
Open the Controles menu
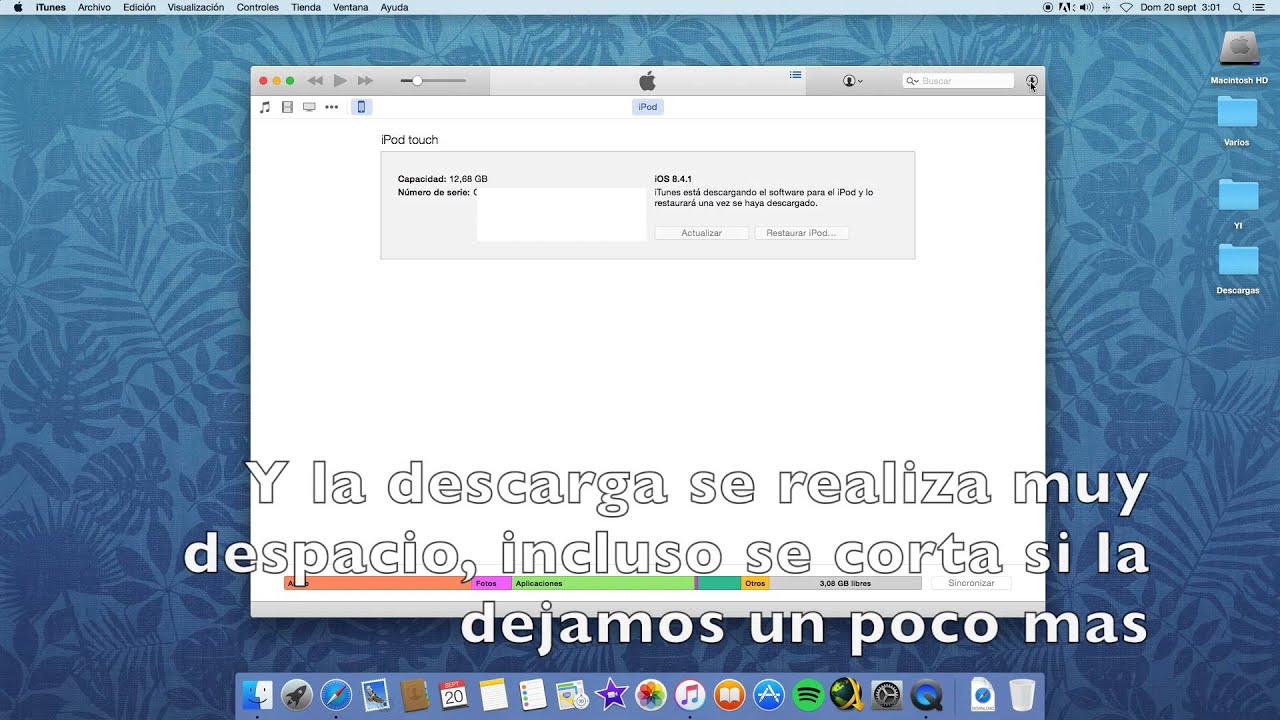pos(258,7)
